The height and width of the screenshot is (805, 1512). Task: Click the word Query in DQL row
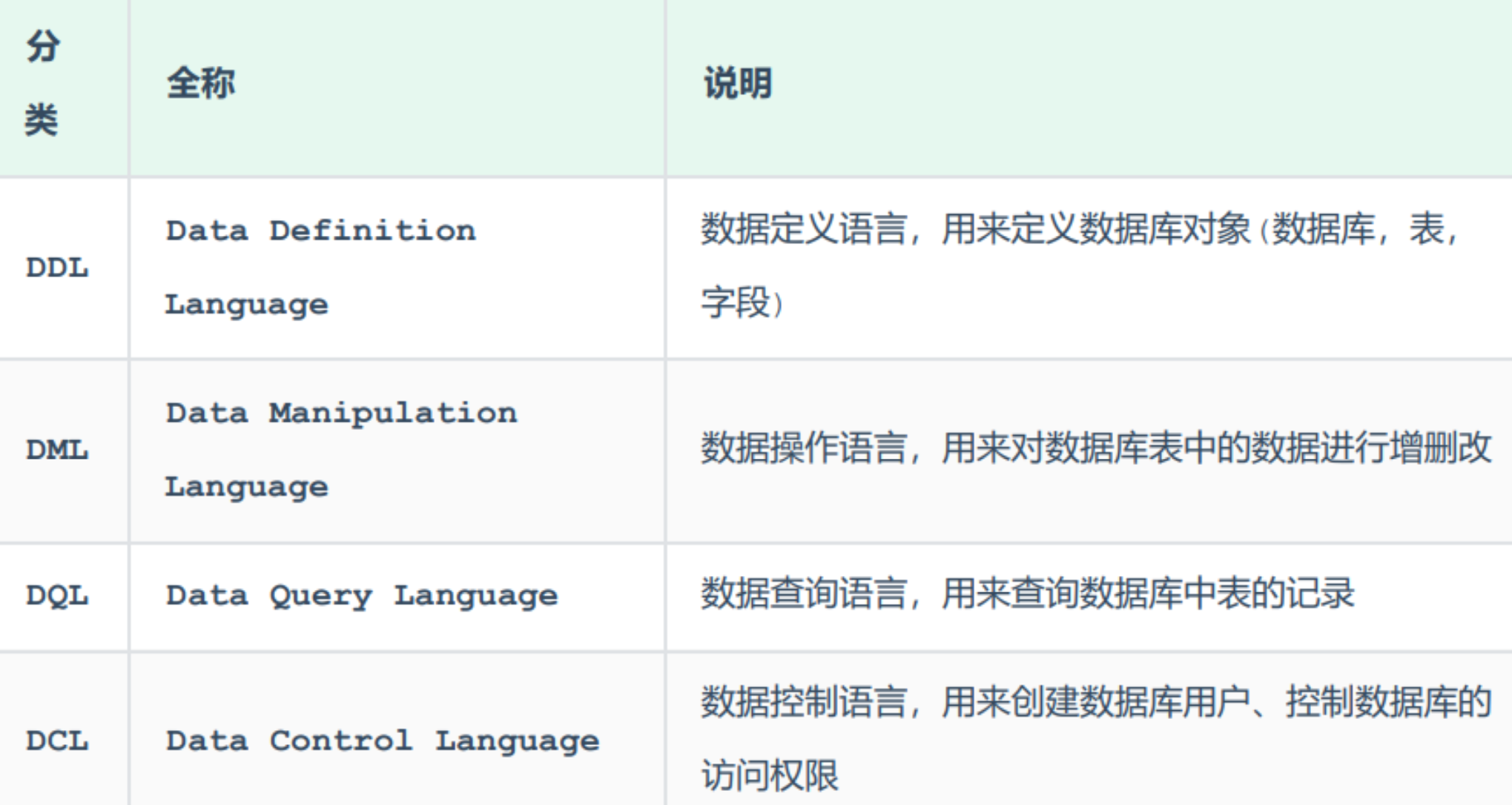click(320, 596)
